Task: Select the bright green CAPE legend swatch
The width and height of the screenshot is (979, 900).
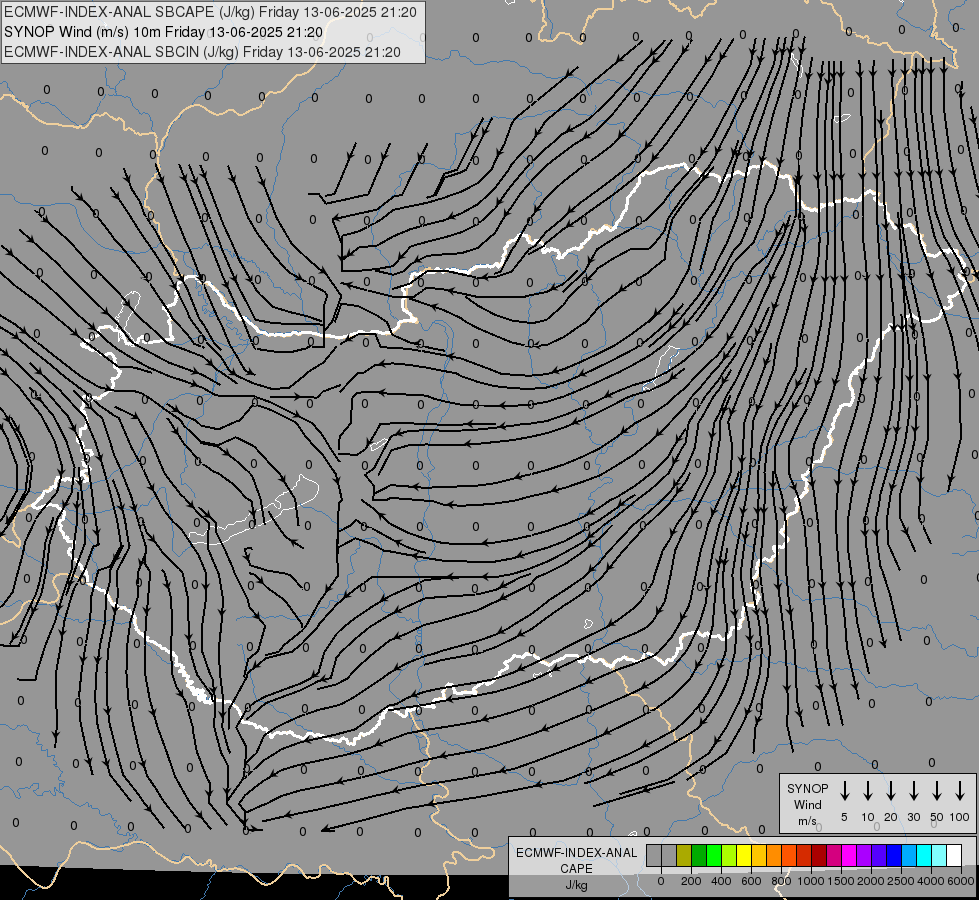Action: pos(714,855)
